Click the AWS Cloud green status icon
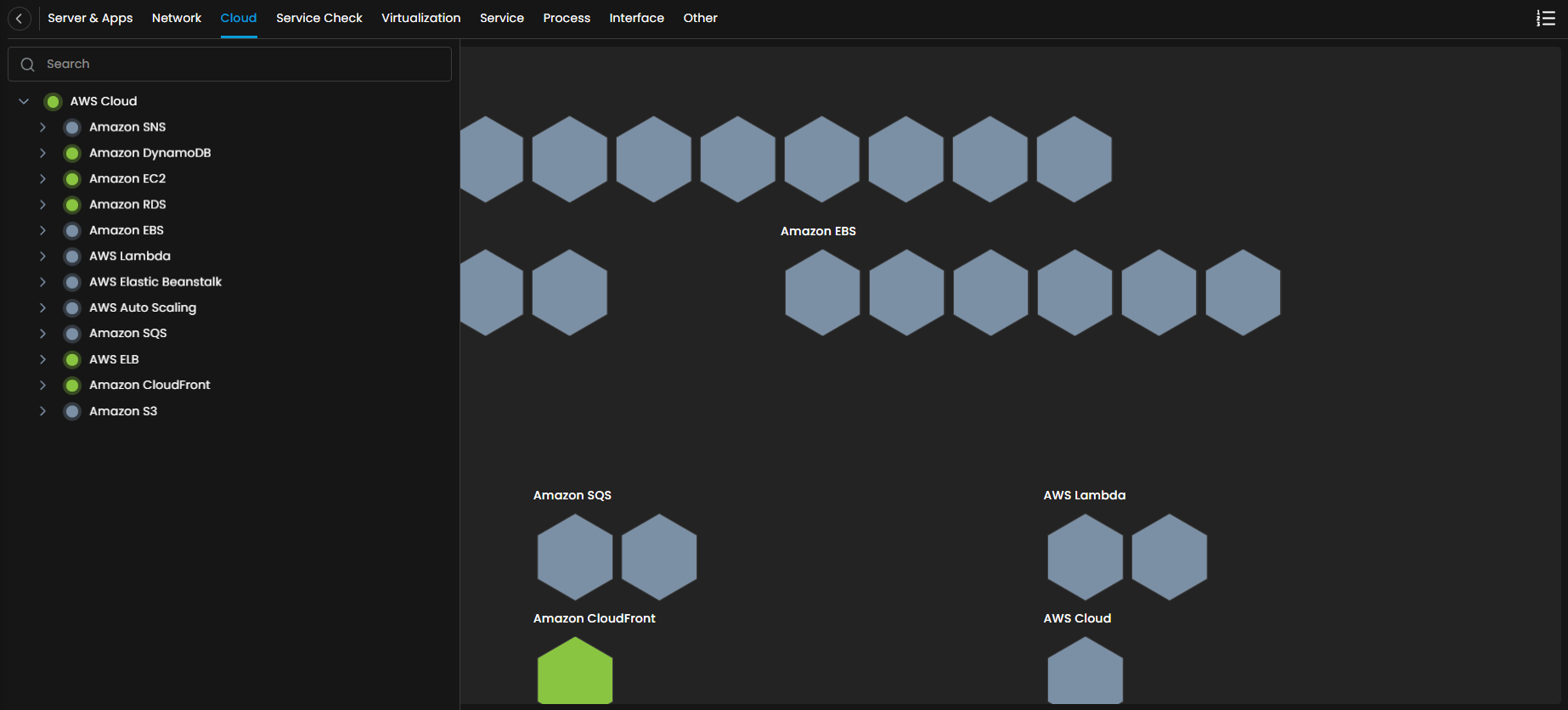The image size is (1568, 710). click(54, 102)
